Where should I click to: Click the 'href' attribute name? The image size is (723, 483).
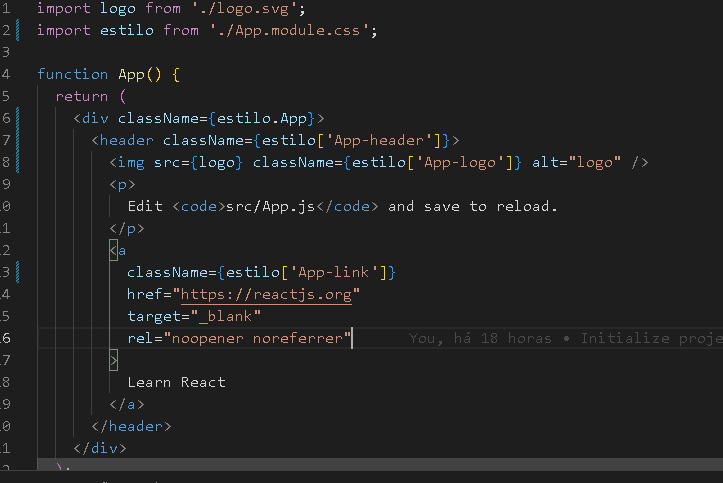145,295
